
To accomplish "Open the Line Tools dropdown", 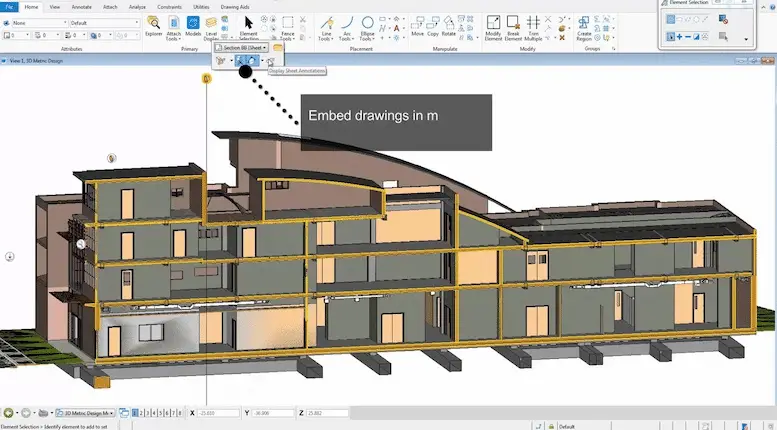I will [326, 28].
